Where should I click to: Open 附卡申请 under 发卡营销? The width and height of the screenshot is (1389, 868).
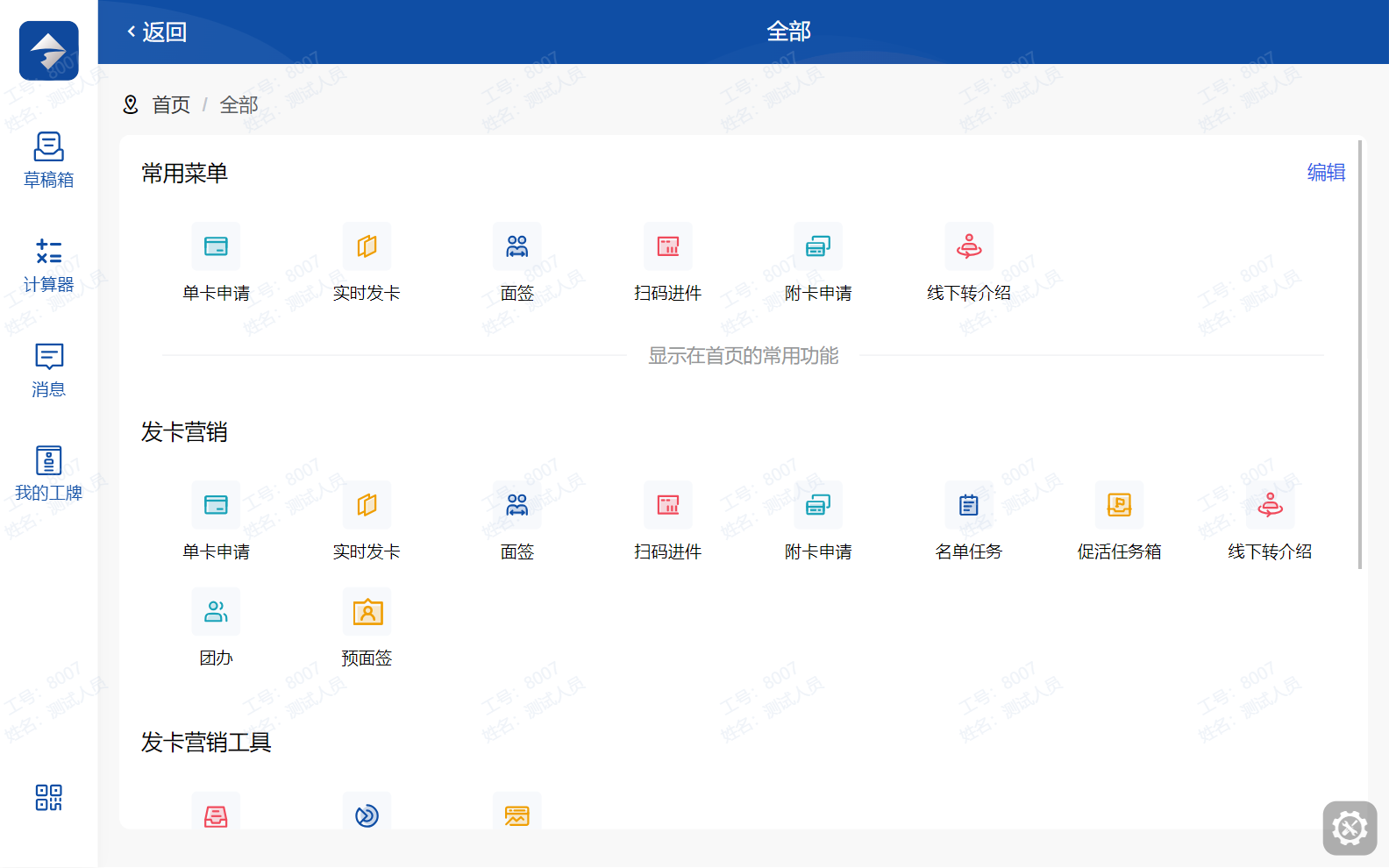coord(818,521)
